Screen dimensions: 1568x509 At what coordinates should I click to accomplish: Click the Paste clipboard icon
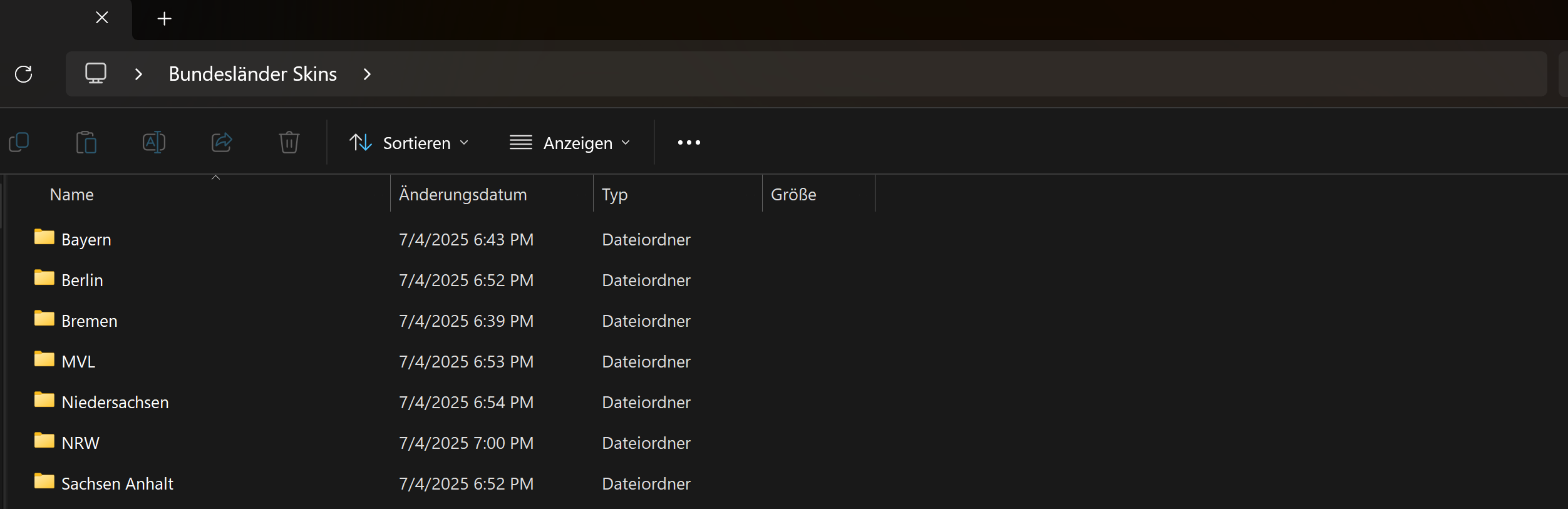[x=86, y=143]
